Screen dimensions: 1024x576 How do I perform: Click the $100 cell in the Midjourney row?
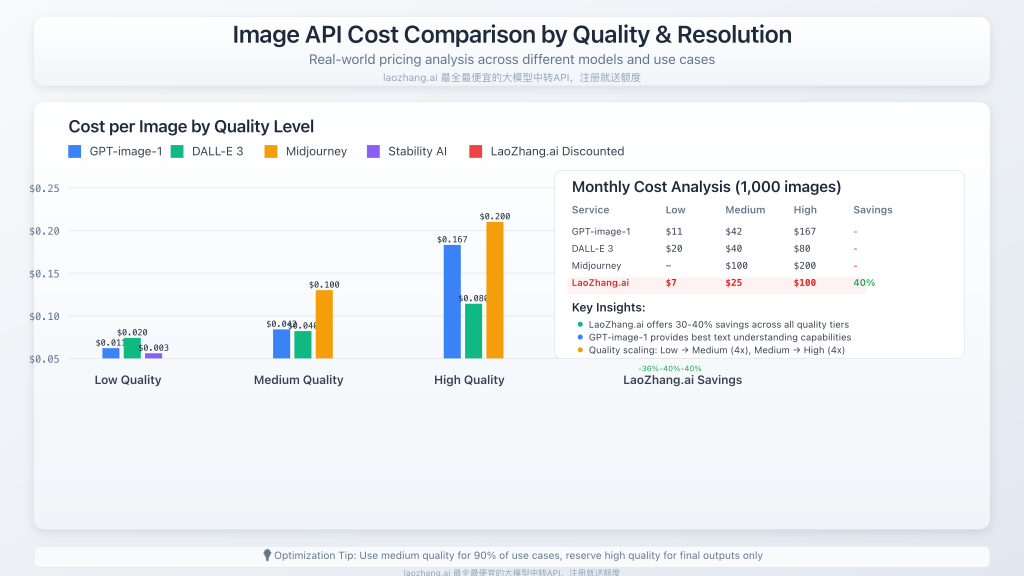736,266
